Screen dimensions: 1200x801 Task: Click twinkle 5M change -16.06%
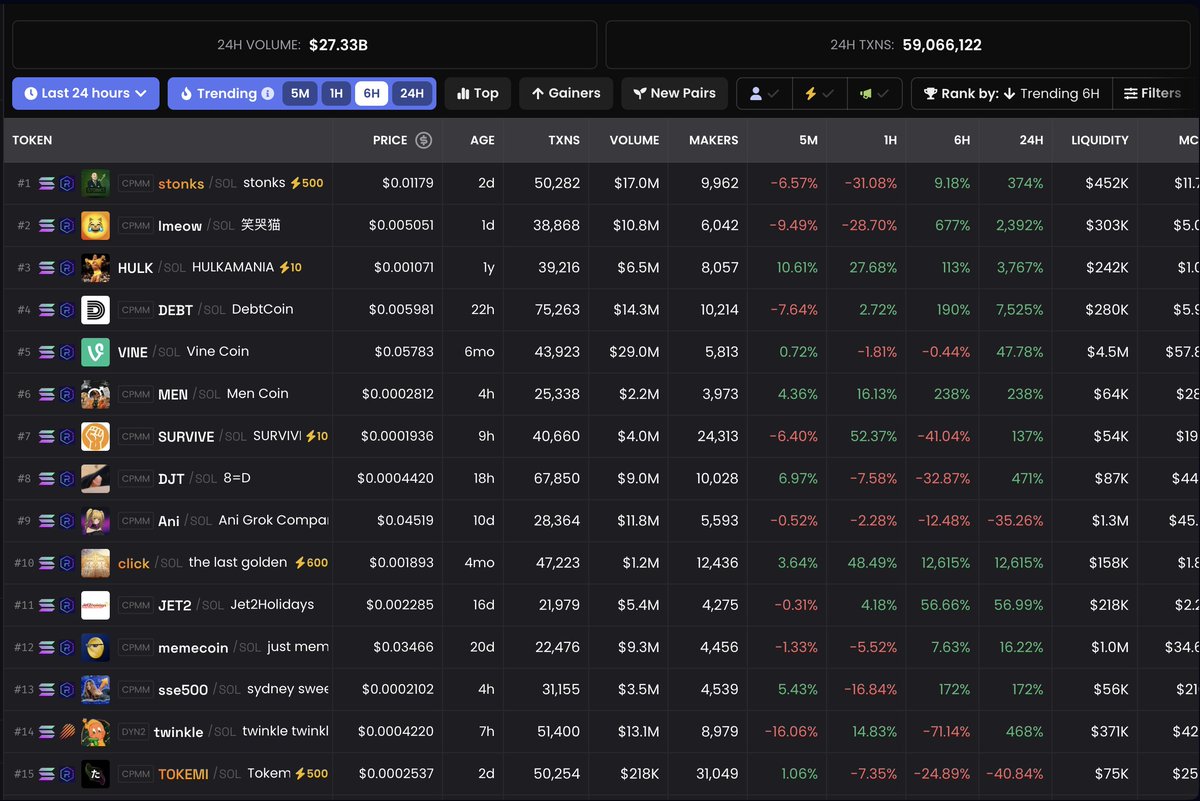[791, 732]
